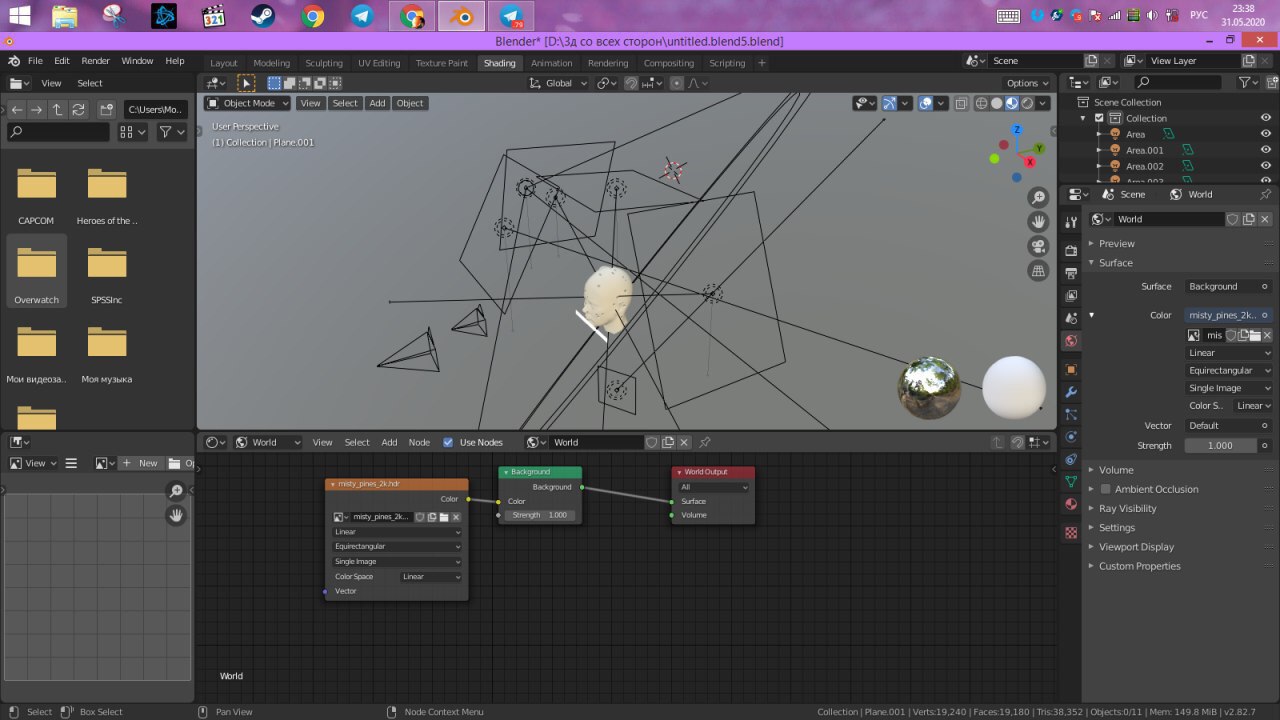
Task: Open the World properties tab
Action: tap(1071, 341)
